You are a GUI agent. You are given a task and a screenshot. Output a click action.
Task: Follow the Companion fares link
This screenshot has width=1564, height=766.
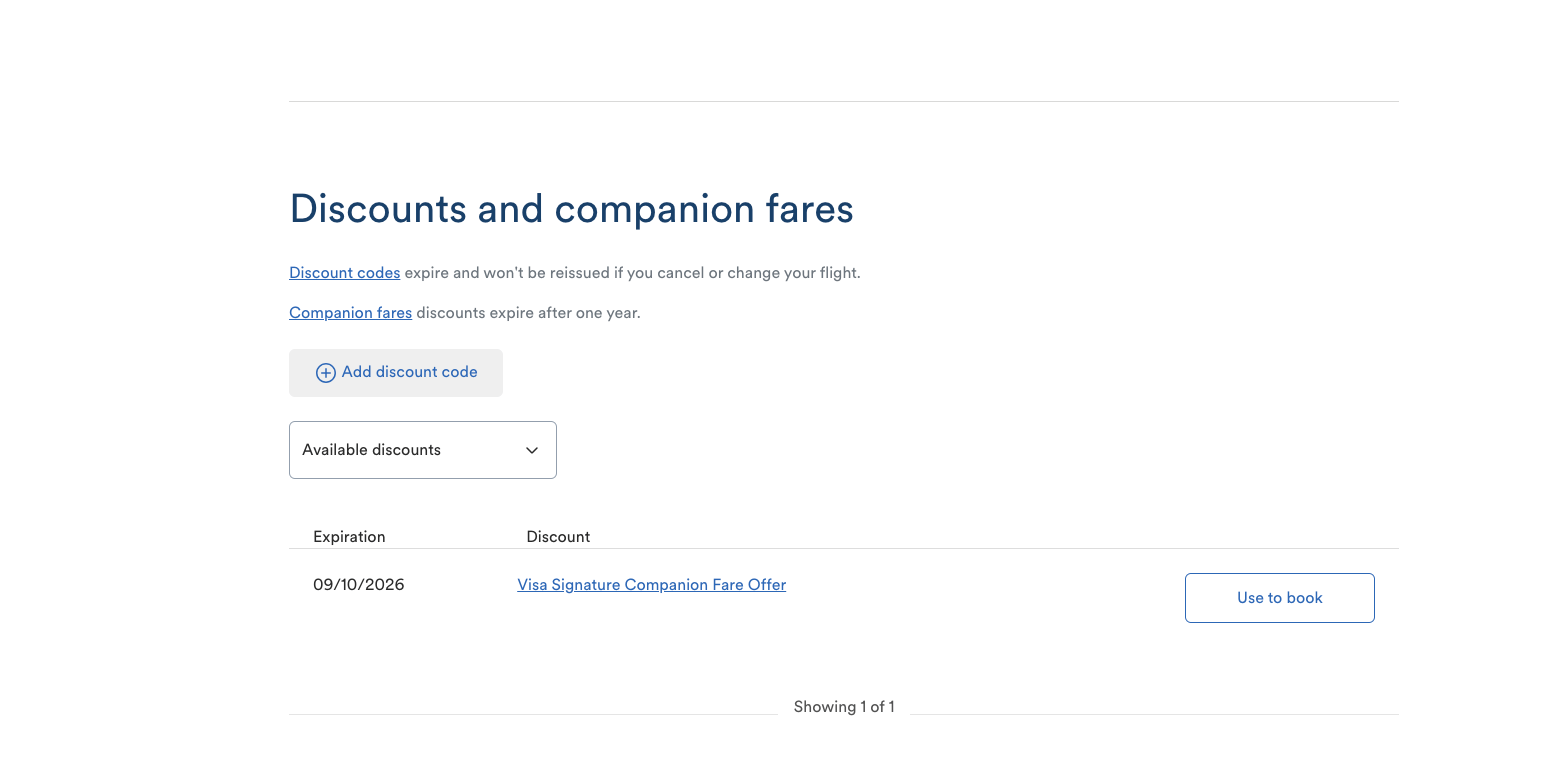[x=350, y=313]
